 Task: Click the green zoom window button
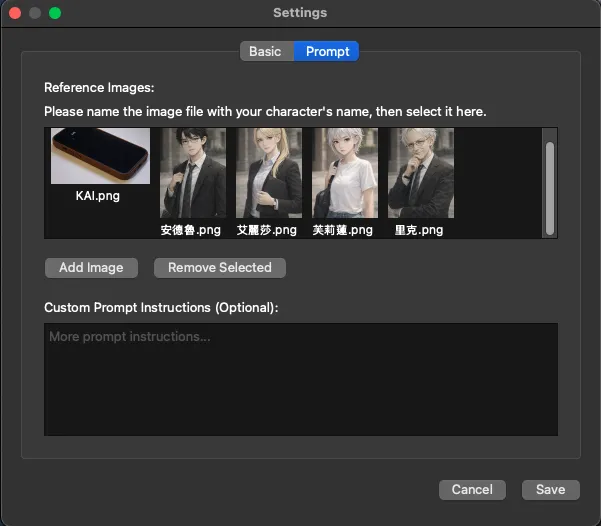tap(55, 13)
